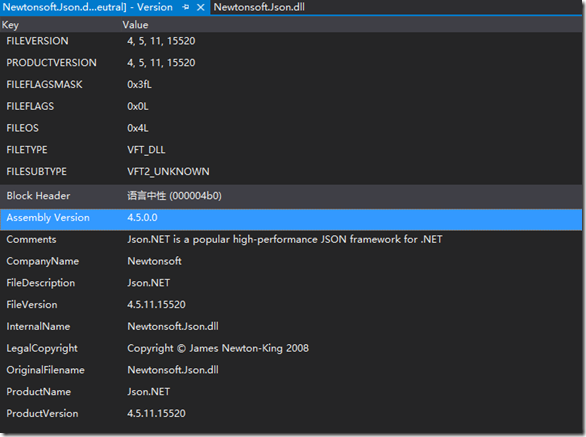Viewport: 586px width, 437px height.
Task: Pin the Version tab with the pin icon
Action: click(186, 7)
